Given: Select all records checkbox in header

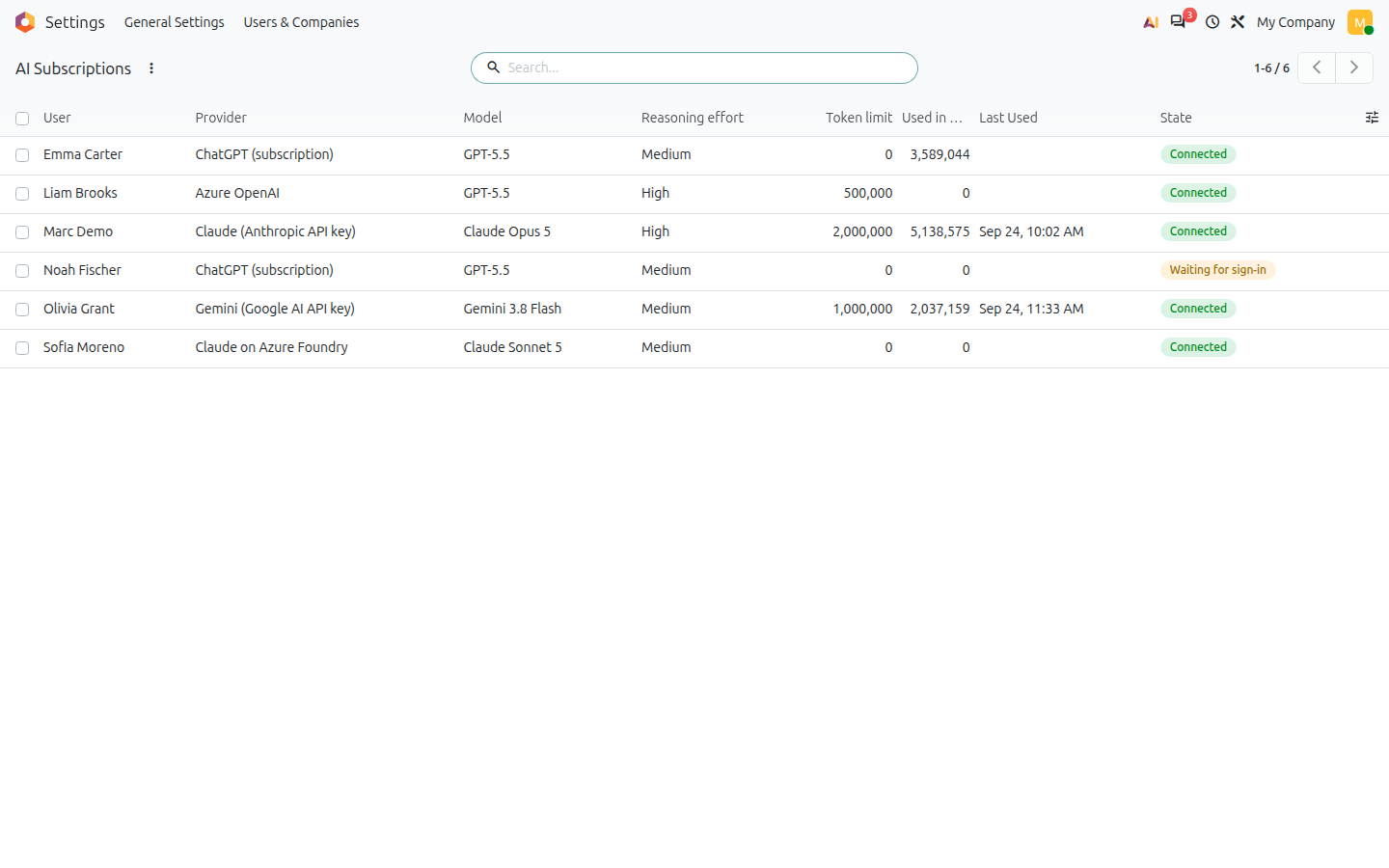Looking at the screenshot, I should click(x=22, y=119).
